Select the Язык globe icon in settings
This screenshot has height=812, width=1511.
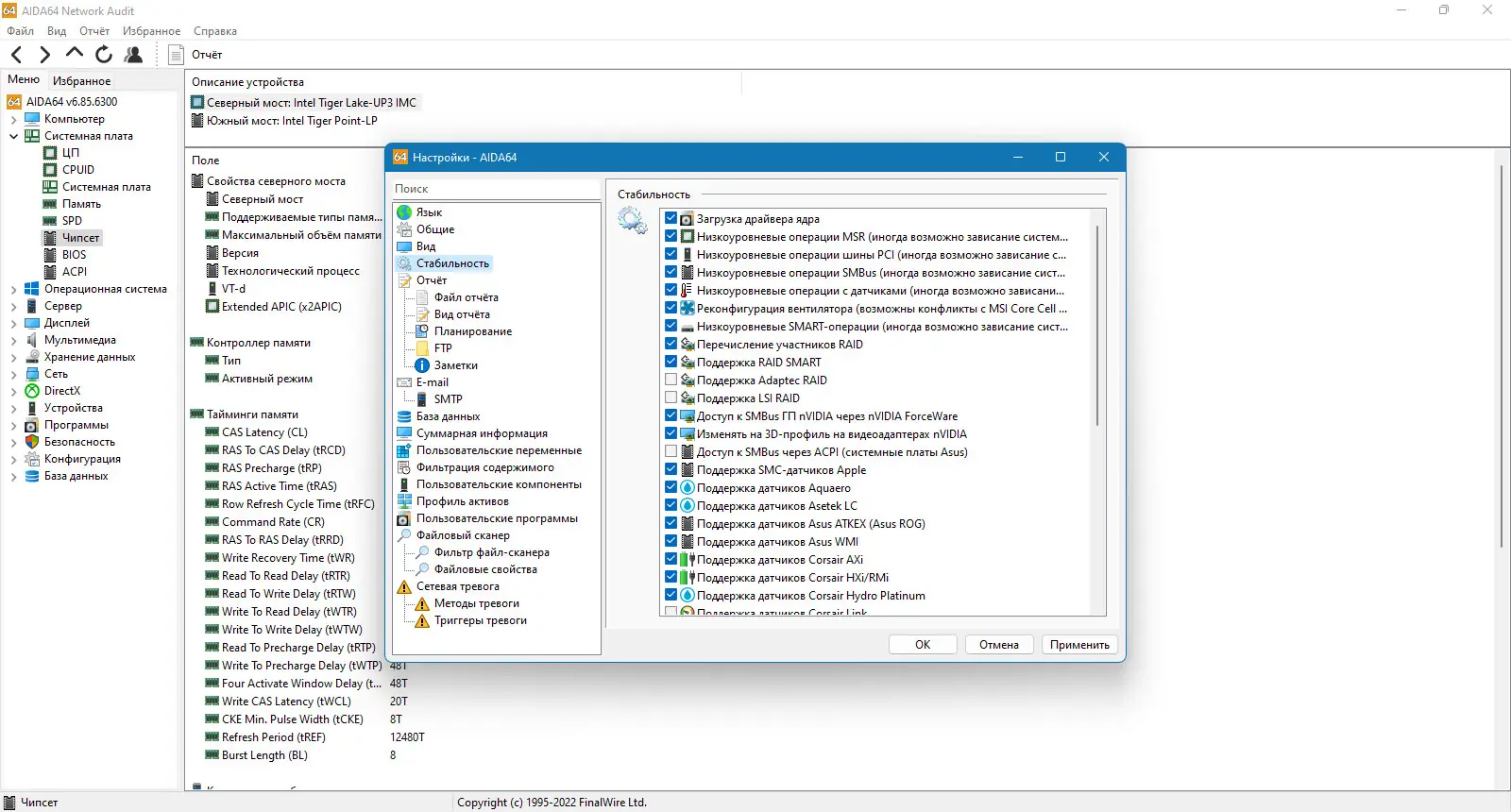[404, 212]
